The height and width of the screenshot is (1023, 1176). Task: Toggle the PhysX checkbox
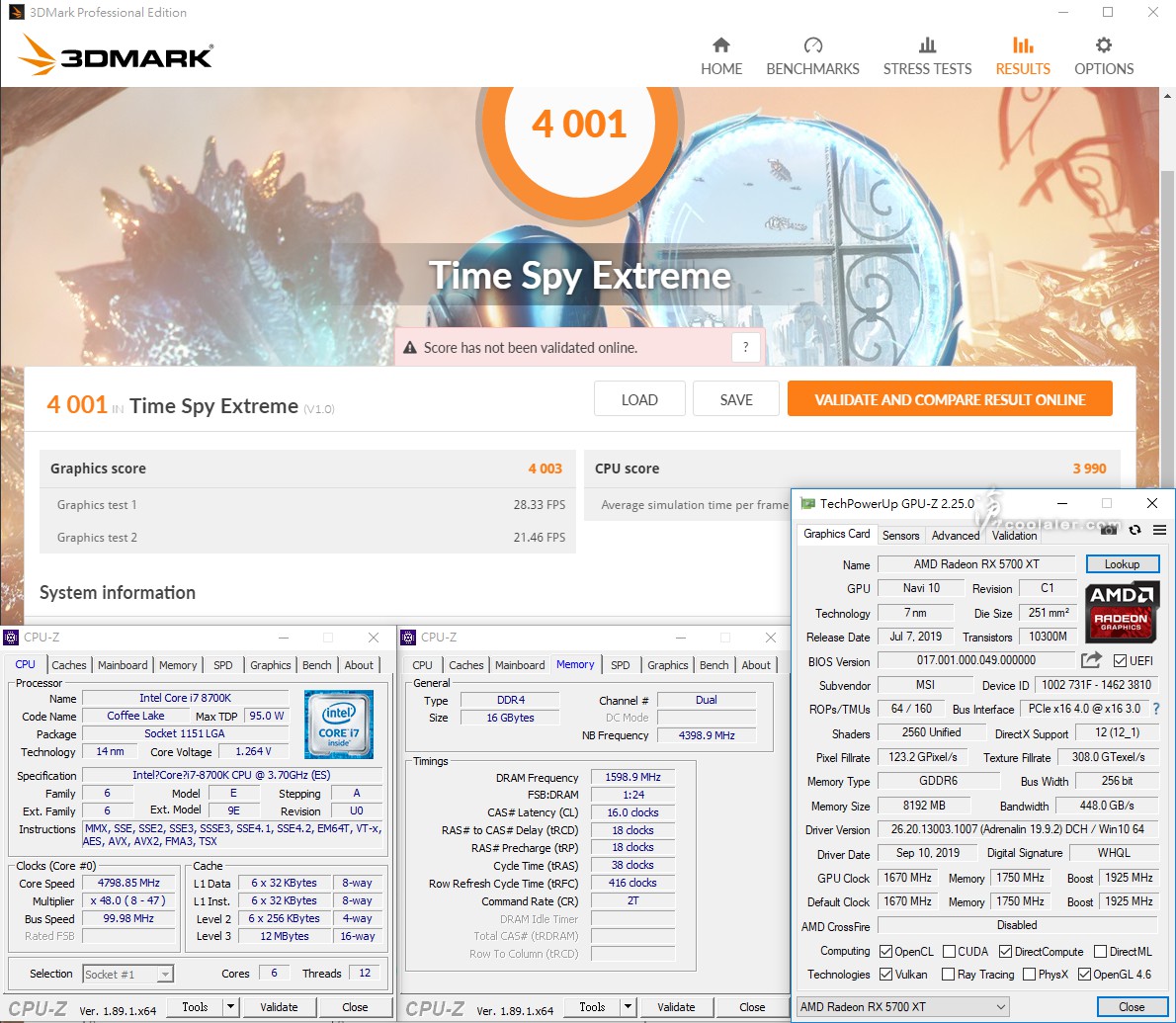1029,974
